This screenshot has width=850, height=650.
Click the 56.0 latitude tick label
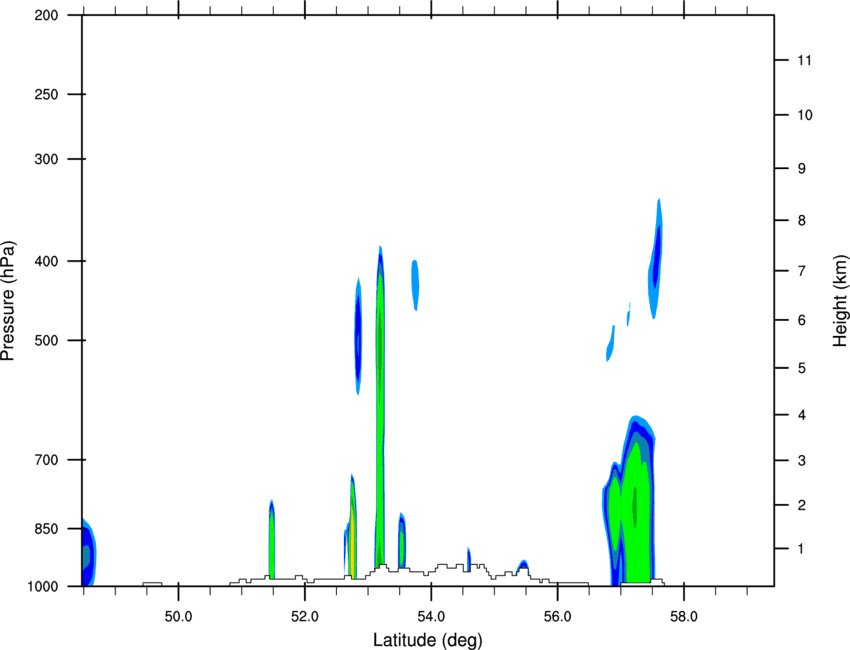click(558, 617)
